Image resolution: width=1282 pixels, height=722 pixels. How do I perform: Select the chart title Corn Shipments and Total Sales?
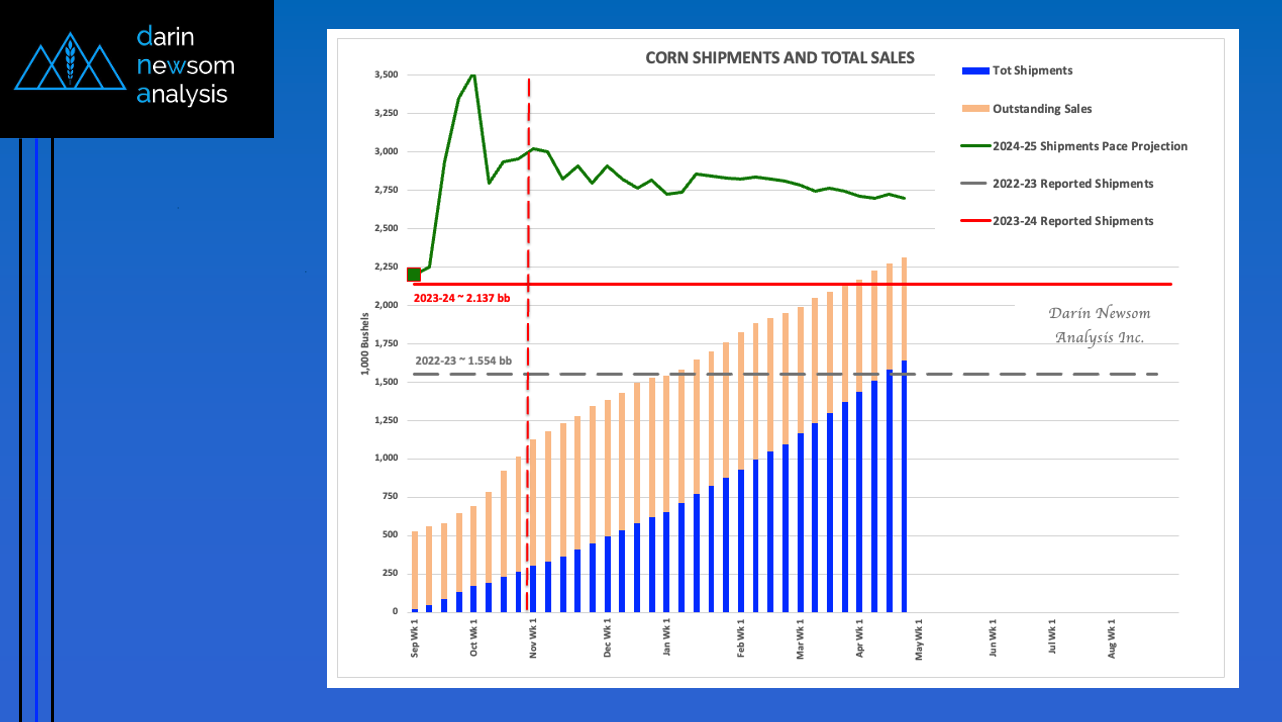tap(779, 58)
